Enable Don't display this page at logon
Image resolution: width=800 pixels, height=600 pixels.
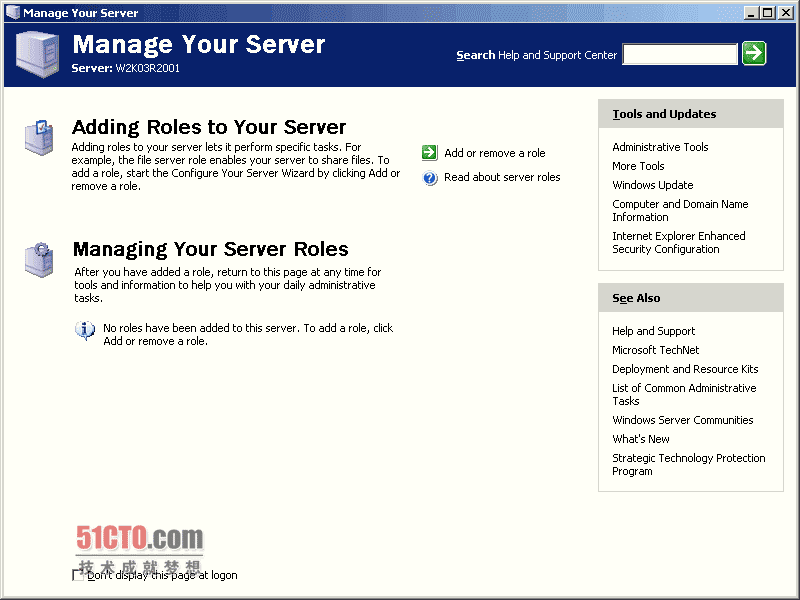pos(78,575)
